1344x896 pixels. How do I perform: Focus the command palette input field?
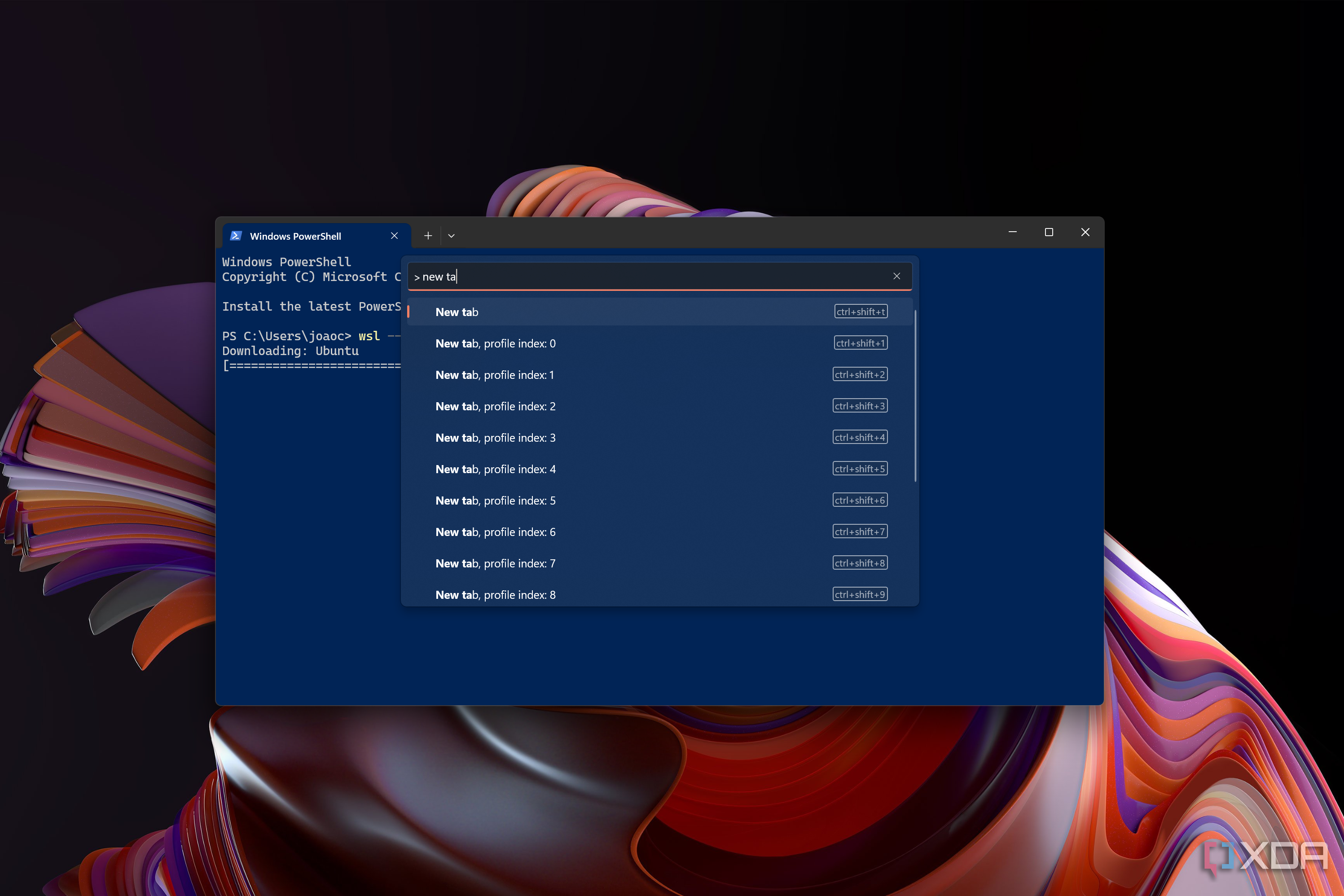click(x=659, y=277)
